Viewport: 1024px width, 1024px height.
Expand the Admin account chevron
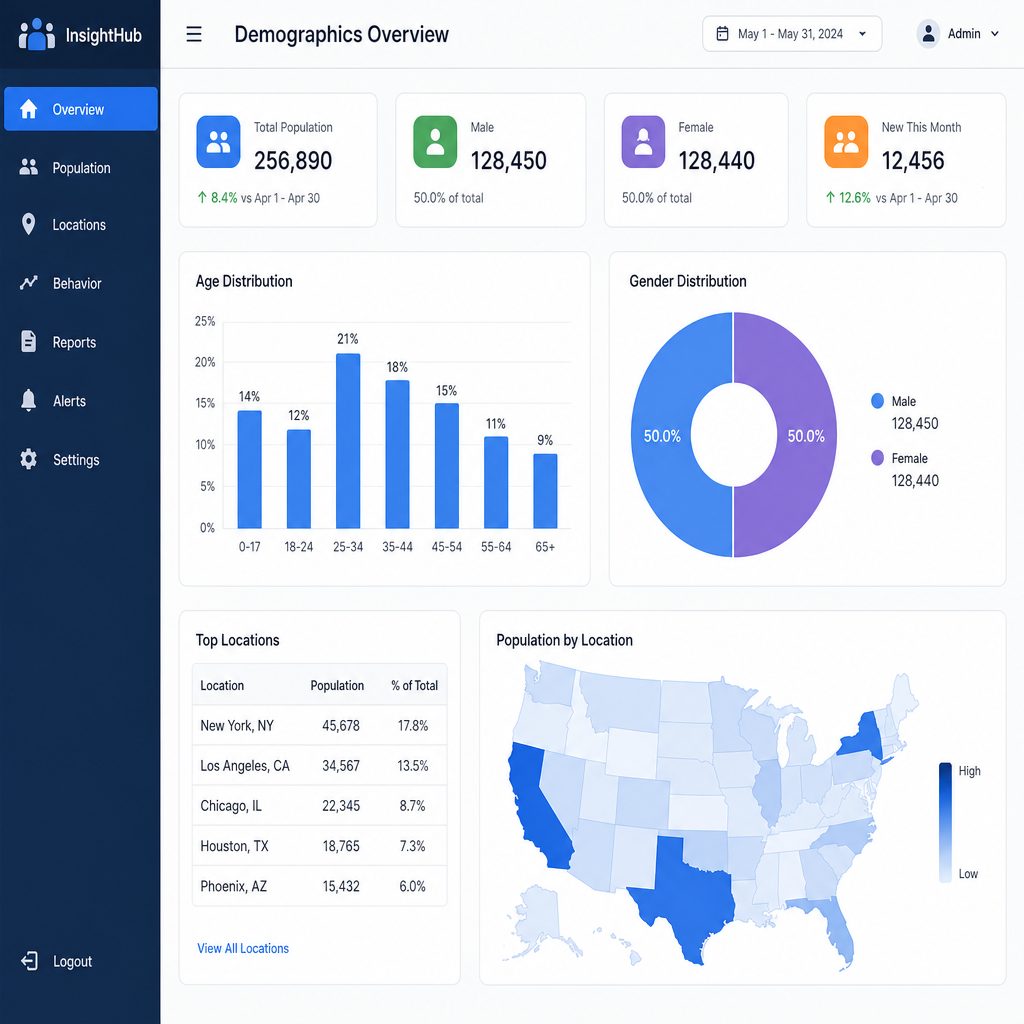pyautogui.click(x=995, y=33)
